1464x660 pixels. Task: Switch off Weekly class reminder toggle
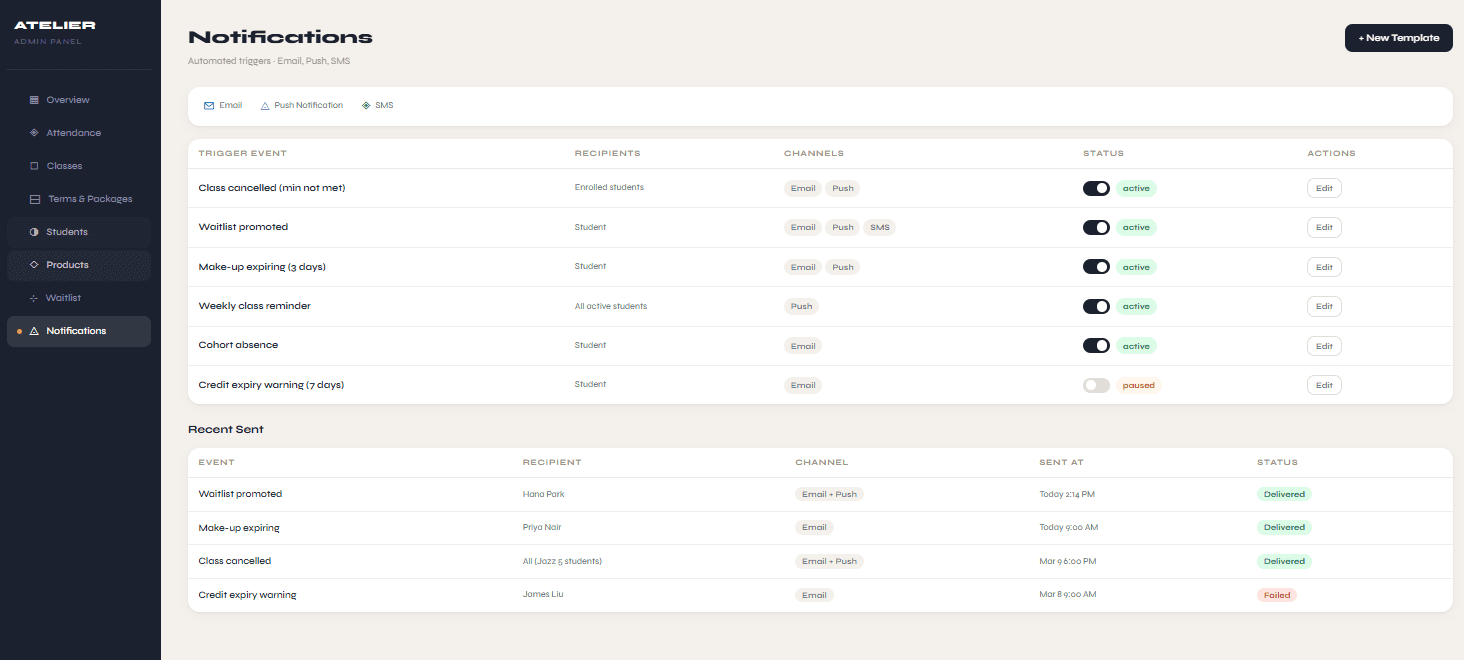1096,306
